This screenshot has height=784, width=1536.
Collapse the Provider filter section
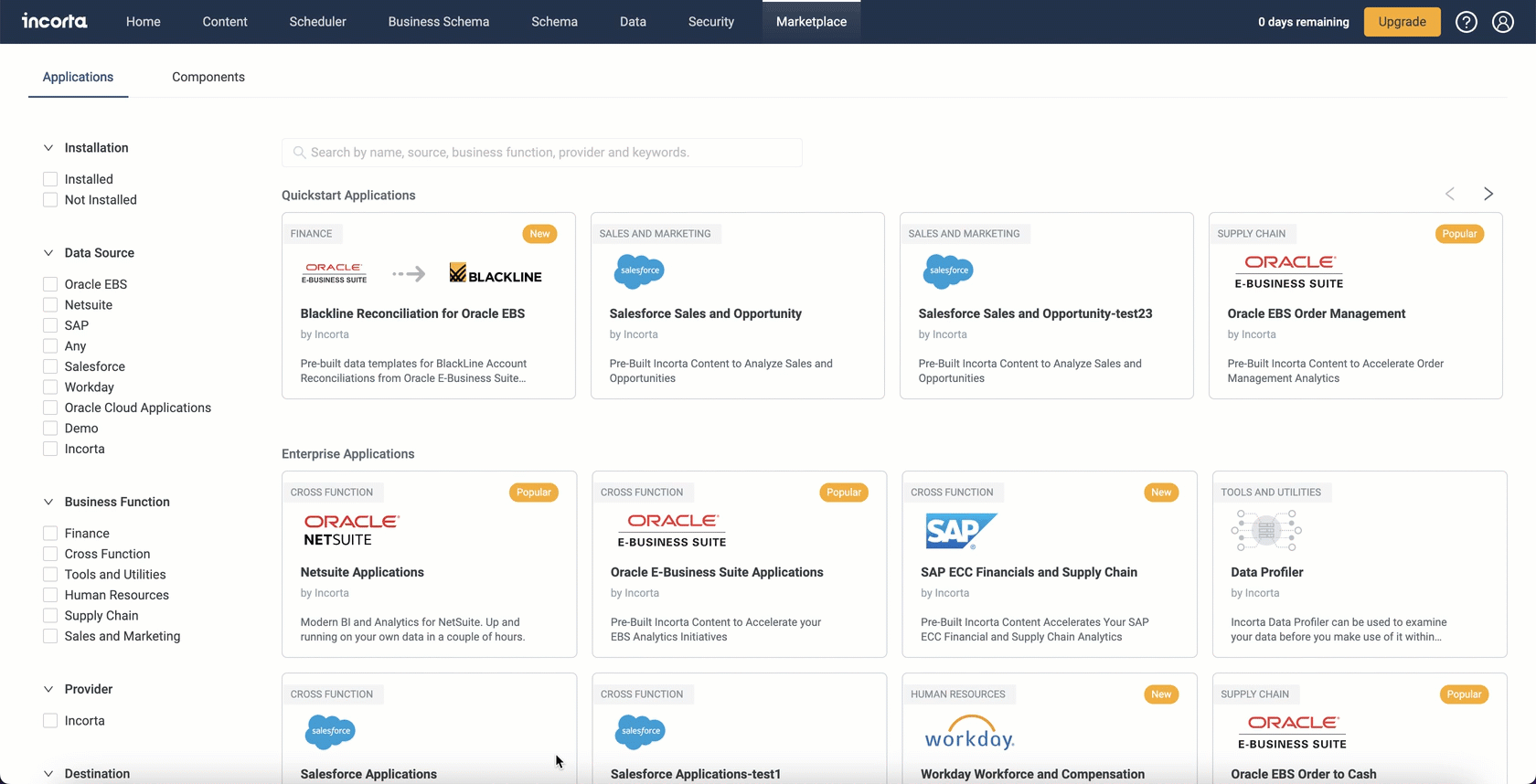pos(48,689)
